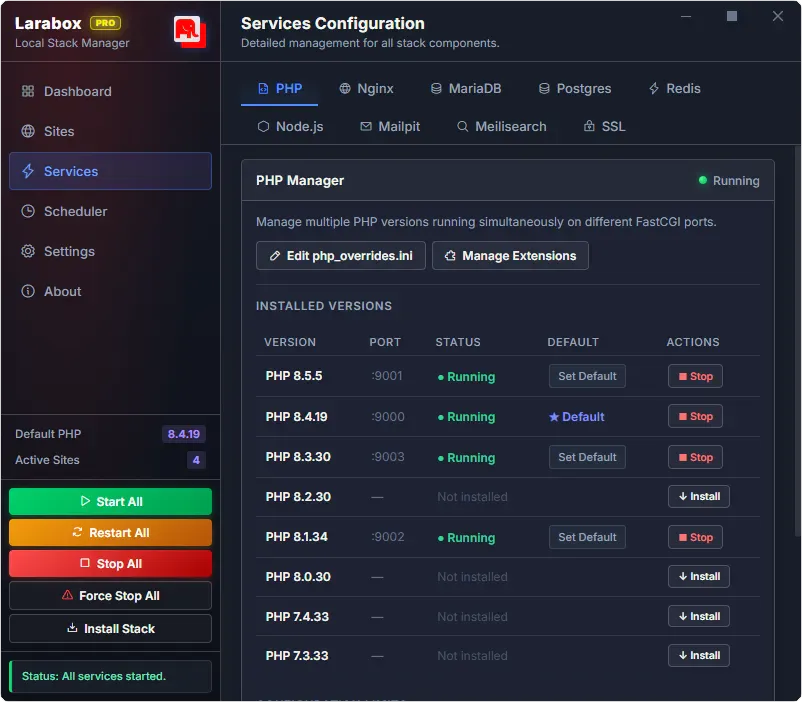The height and width of the screenshot is (702, 802).
Task: Stop PHP 8.4.19
Action: click(x=695, y=416)
